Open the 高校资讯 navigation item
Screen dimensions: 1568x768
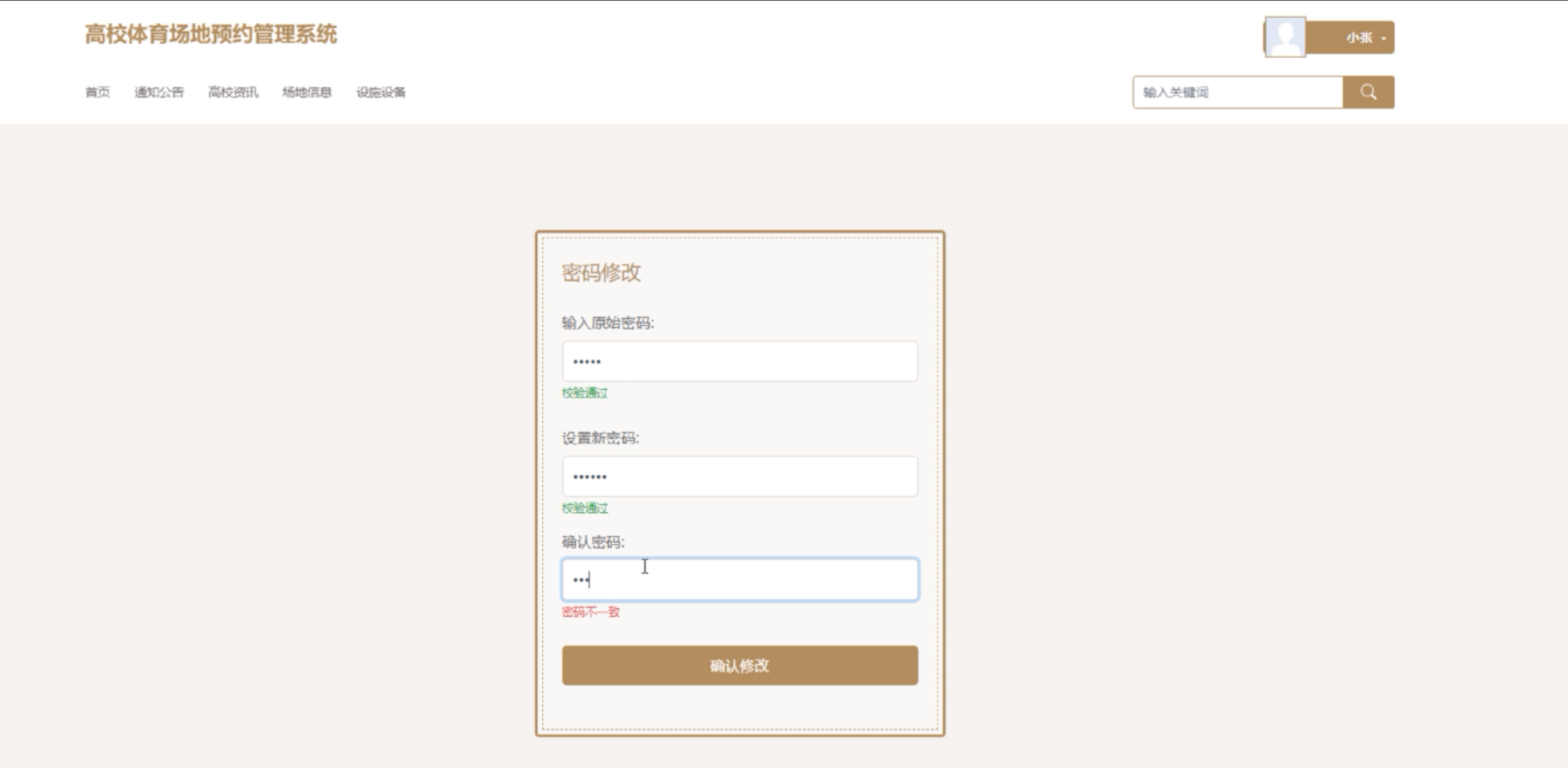[x=233, y=92]
